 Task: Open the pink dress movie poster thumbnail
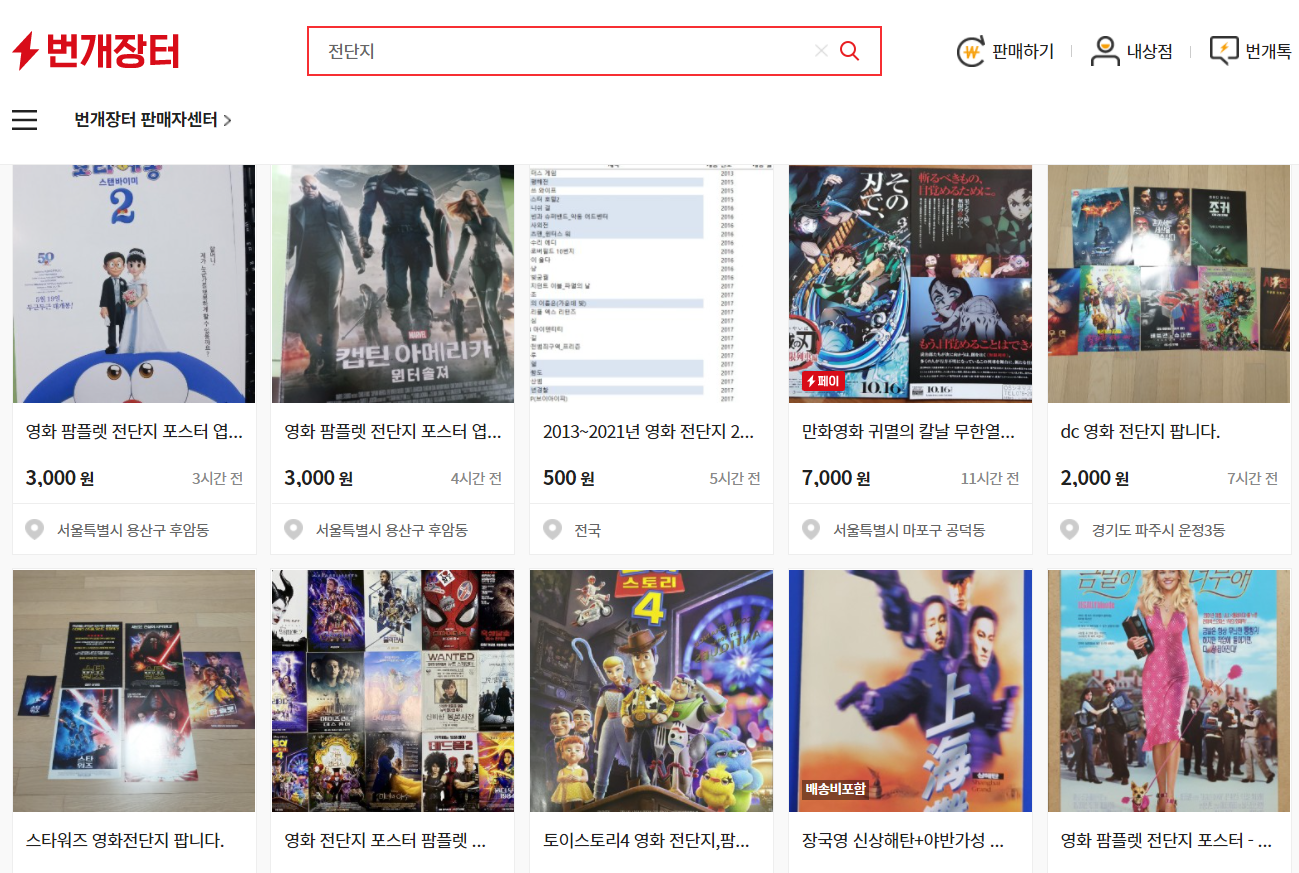coord(1169,691)
